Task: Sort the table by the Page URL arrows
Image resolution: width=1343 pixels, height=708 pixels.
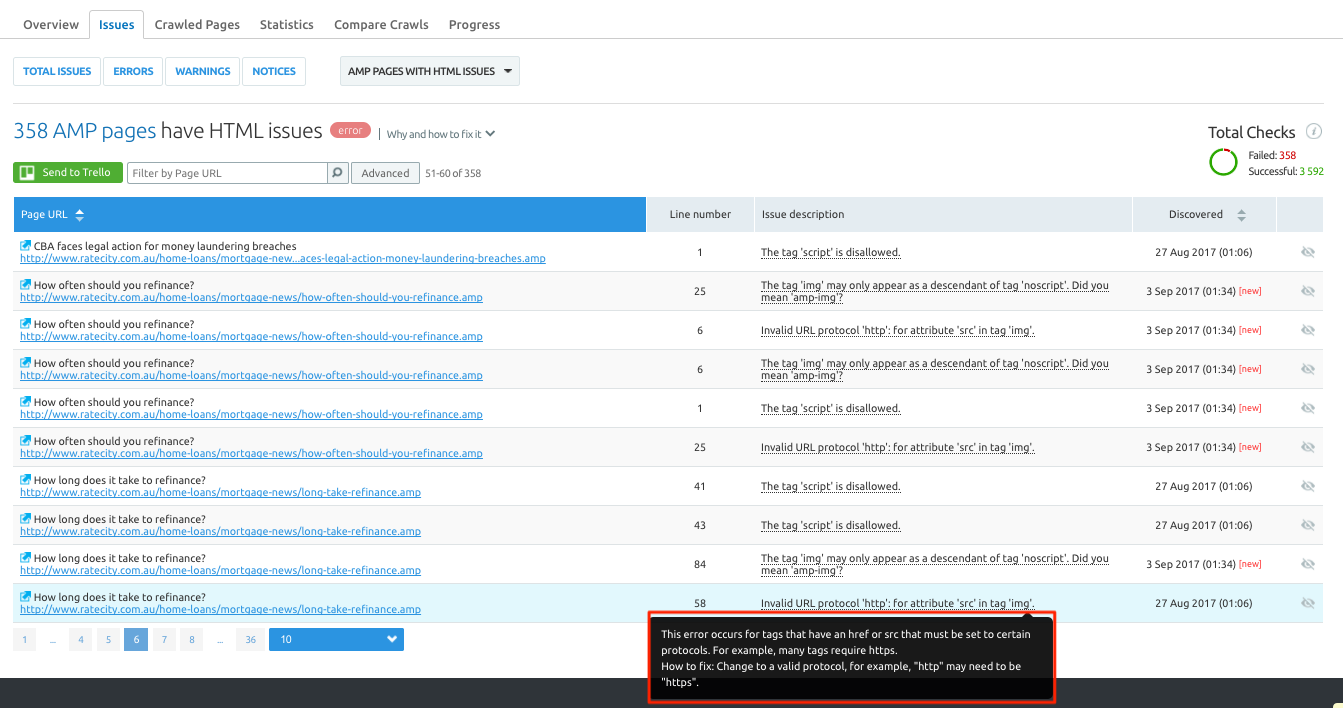Action: [x=79, y=214]
